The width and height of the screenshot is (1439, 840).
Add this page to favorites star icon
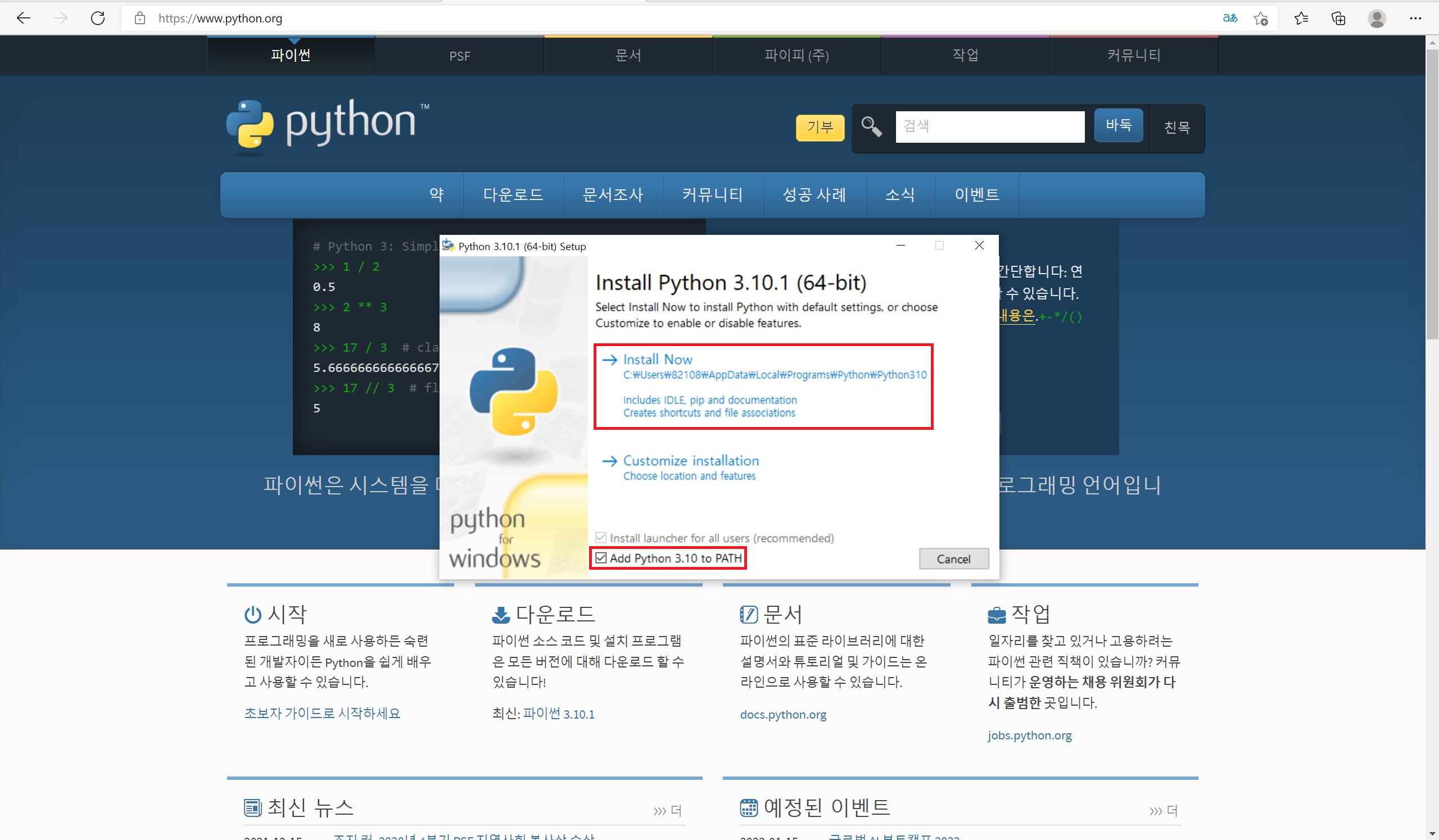tap(1261, 18)
